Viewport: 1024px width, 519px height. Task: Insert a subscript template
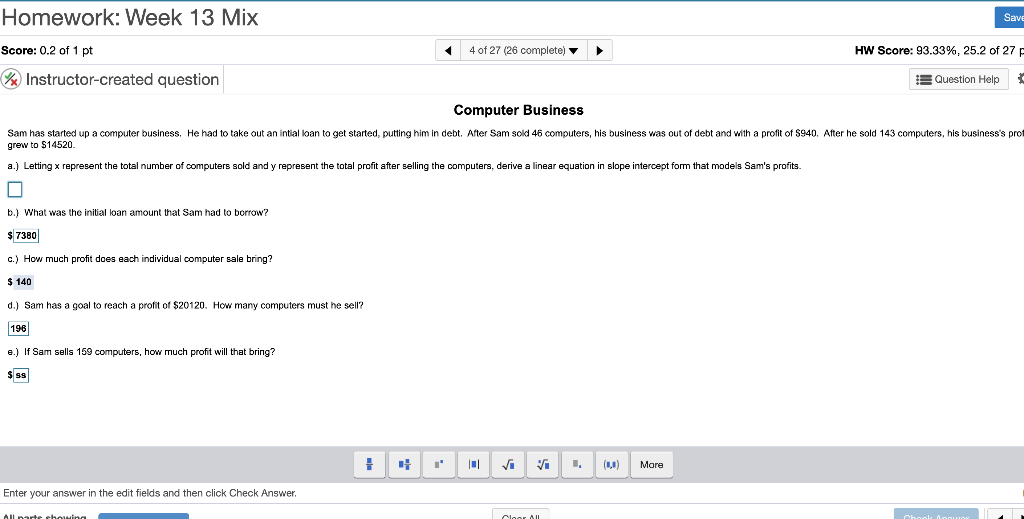577,465
